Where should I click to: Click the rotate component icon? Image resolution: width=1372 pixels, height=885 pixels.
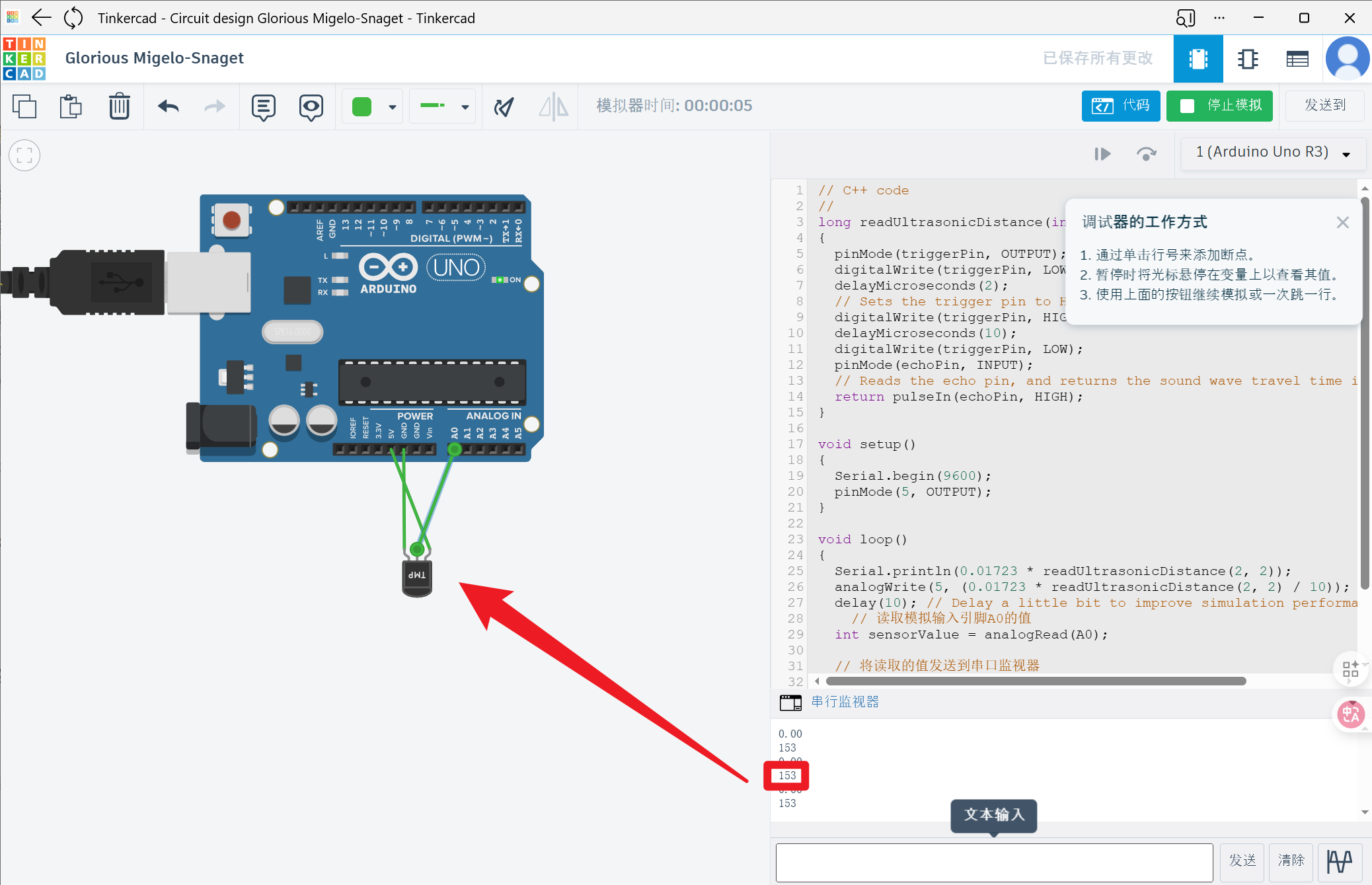click(504, 106)
